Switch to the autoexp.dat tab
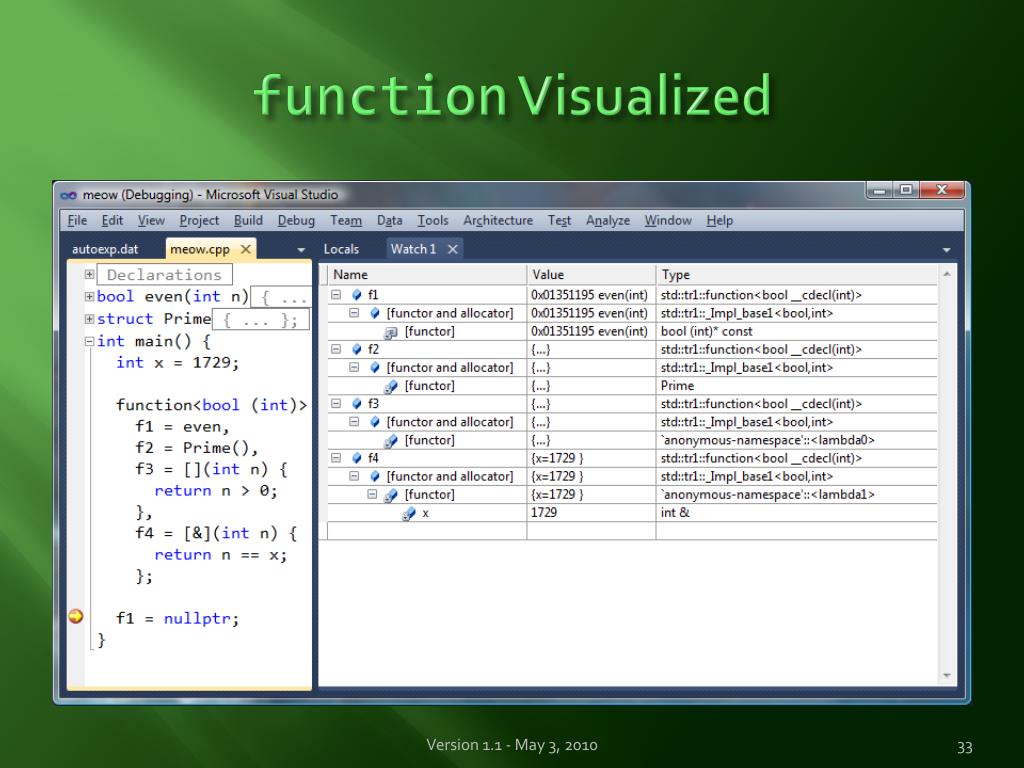 pos(105,249)
